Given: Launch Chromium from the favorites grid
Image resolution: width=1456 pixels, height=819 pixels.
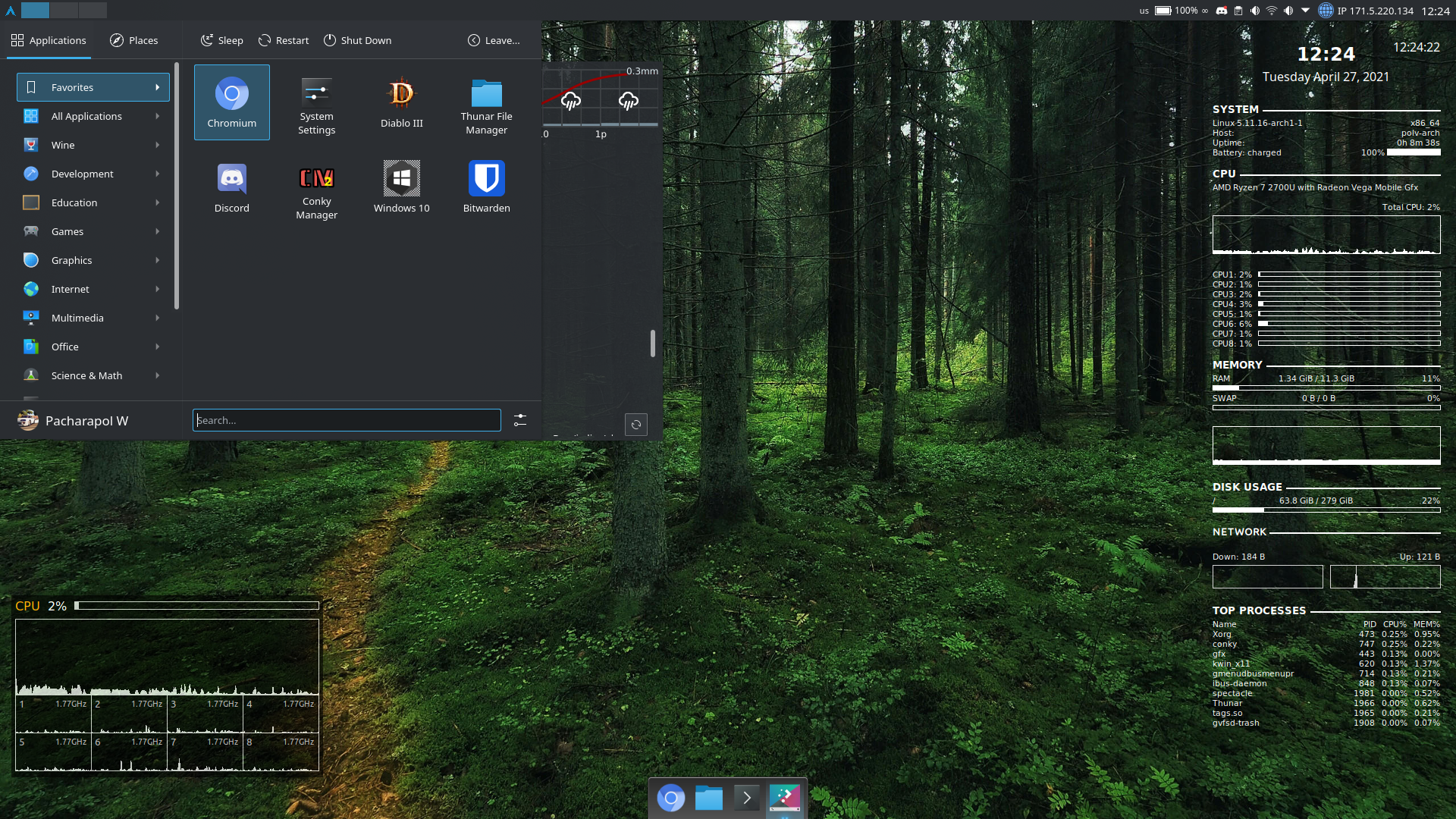Looking at the screenshot, I should click(231, 102).
